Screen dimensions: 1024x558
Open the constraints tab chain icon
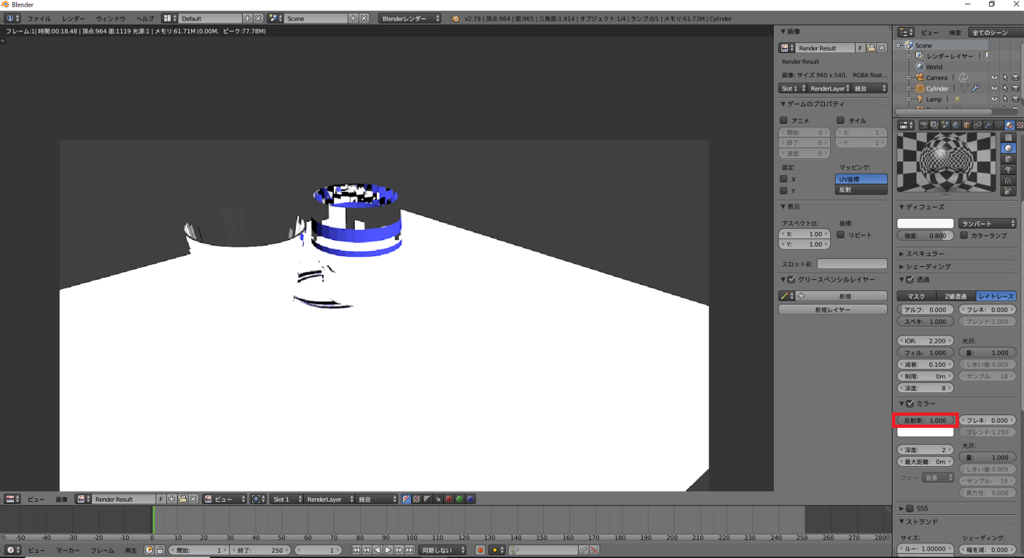978,125
